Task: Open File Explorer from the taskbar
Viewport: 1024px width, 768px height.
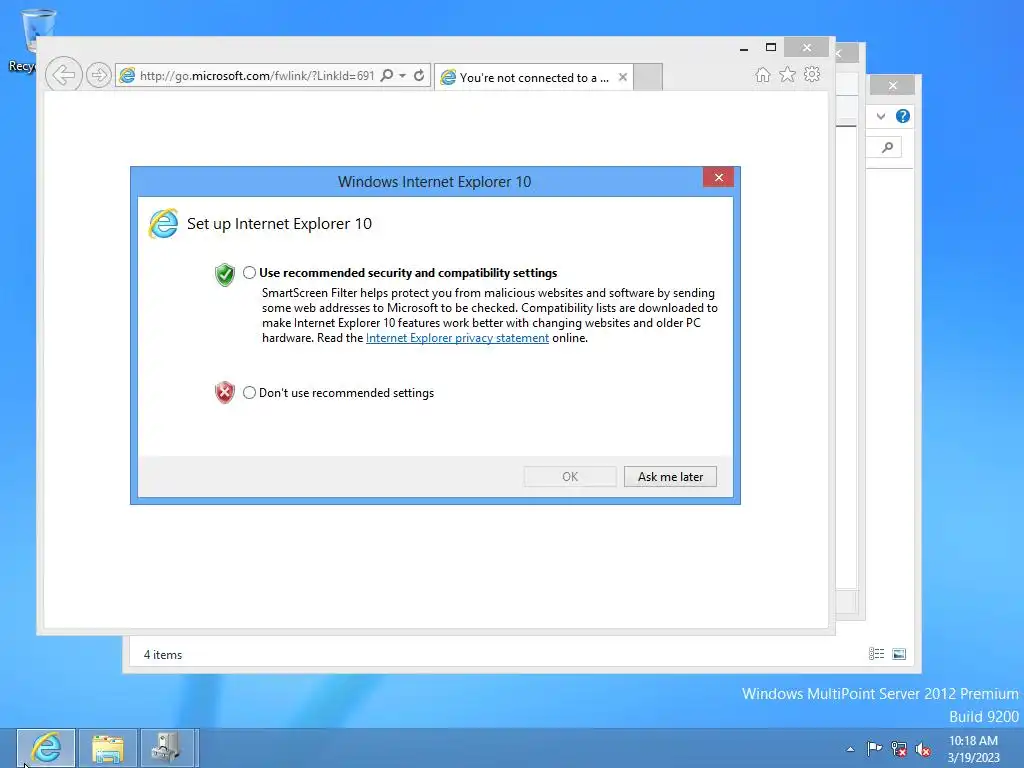Action: pos(108,748)
